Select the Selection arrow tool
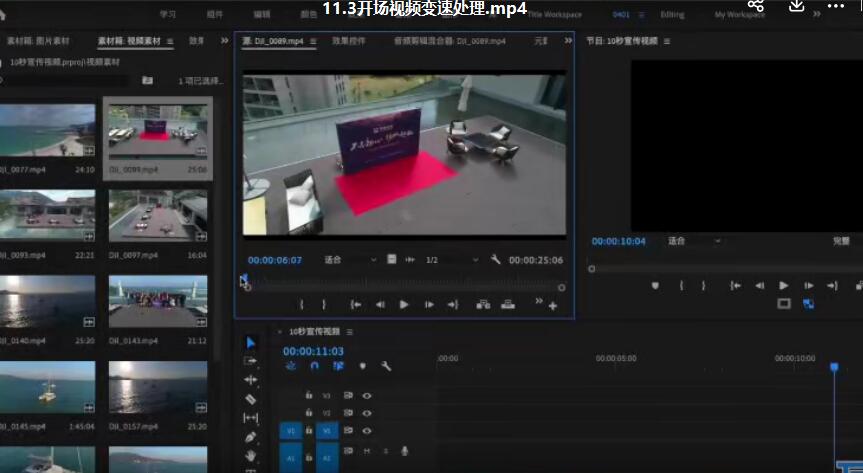 250,342
